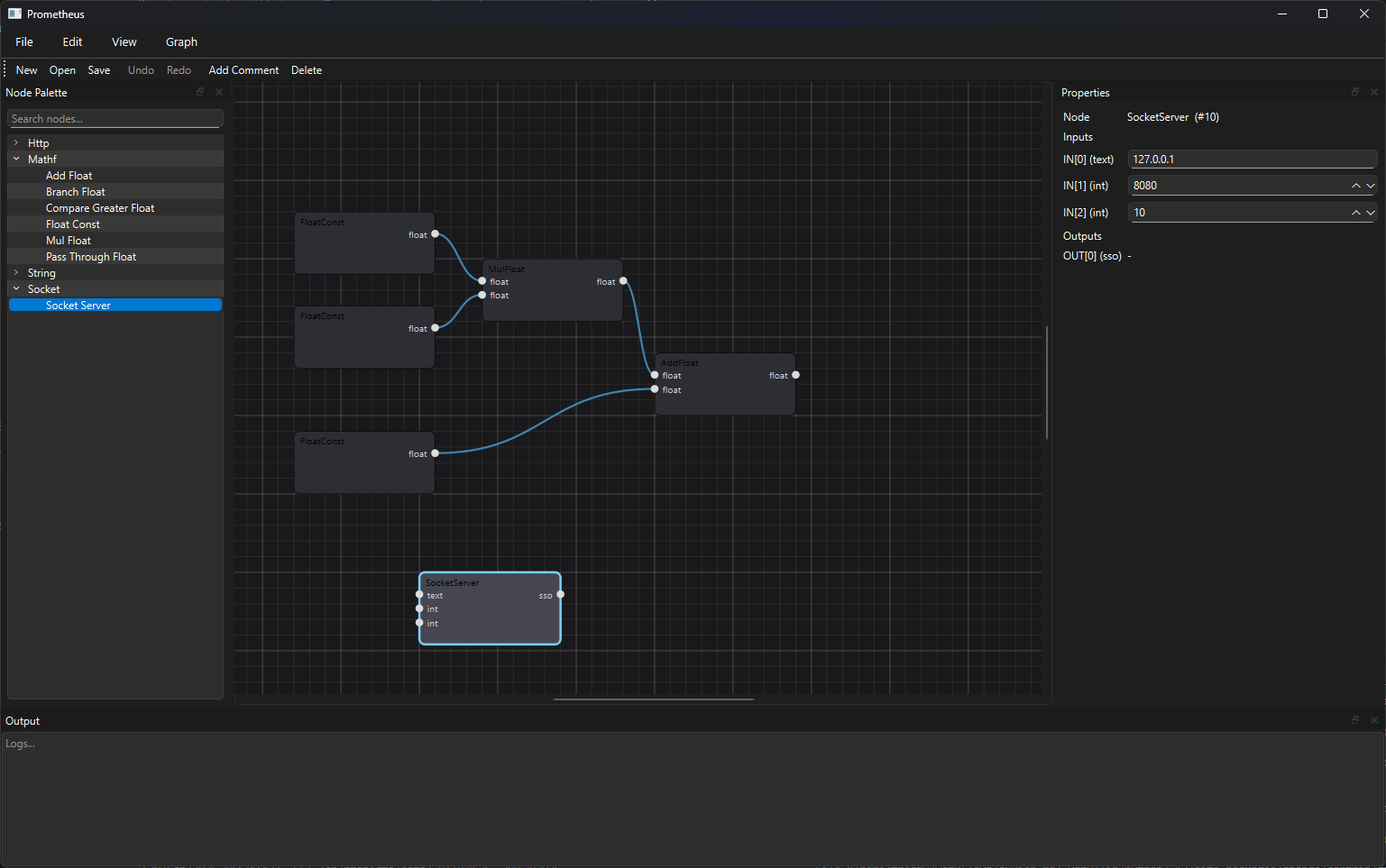1386x868 pixels.
Task: Collapse the Socket category
Action: coord(16,288)
